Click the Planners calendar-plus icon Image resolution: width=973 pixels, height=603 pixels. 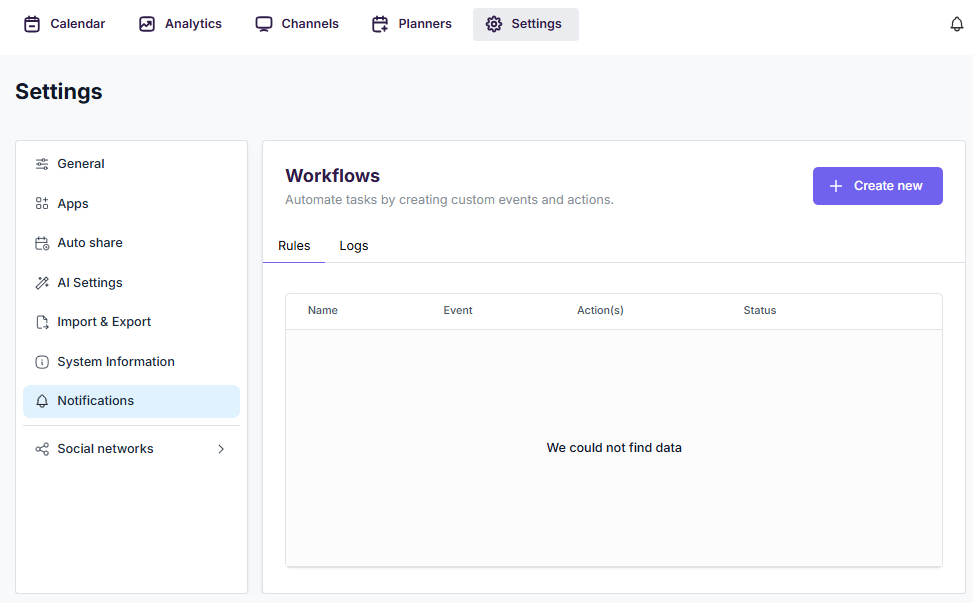[380, 24]
